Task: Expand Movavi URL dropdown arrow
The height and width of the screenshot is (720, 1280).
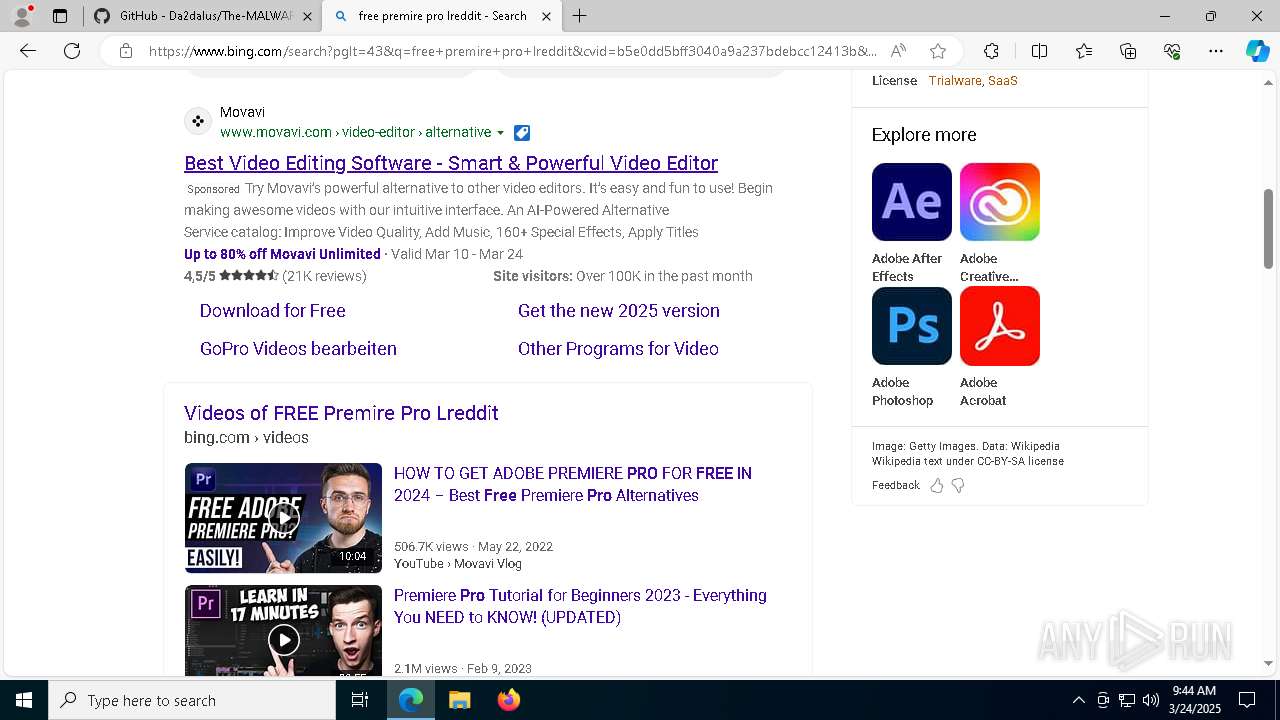Action: [x=501, y=133]
